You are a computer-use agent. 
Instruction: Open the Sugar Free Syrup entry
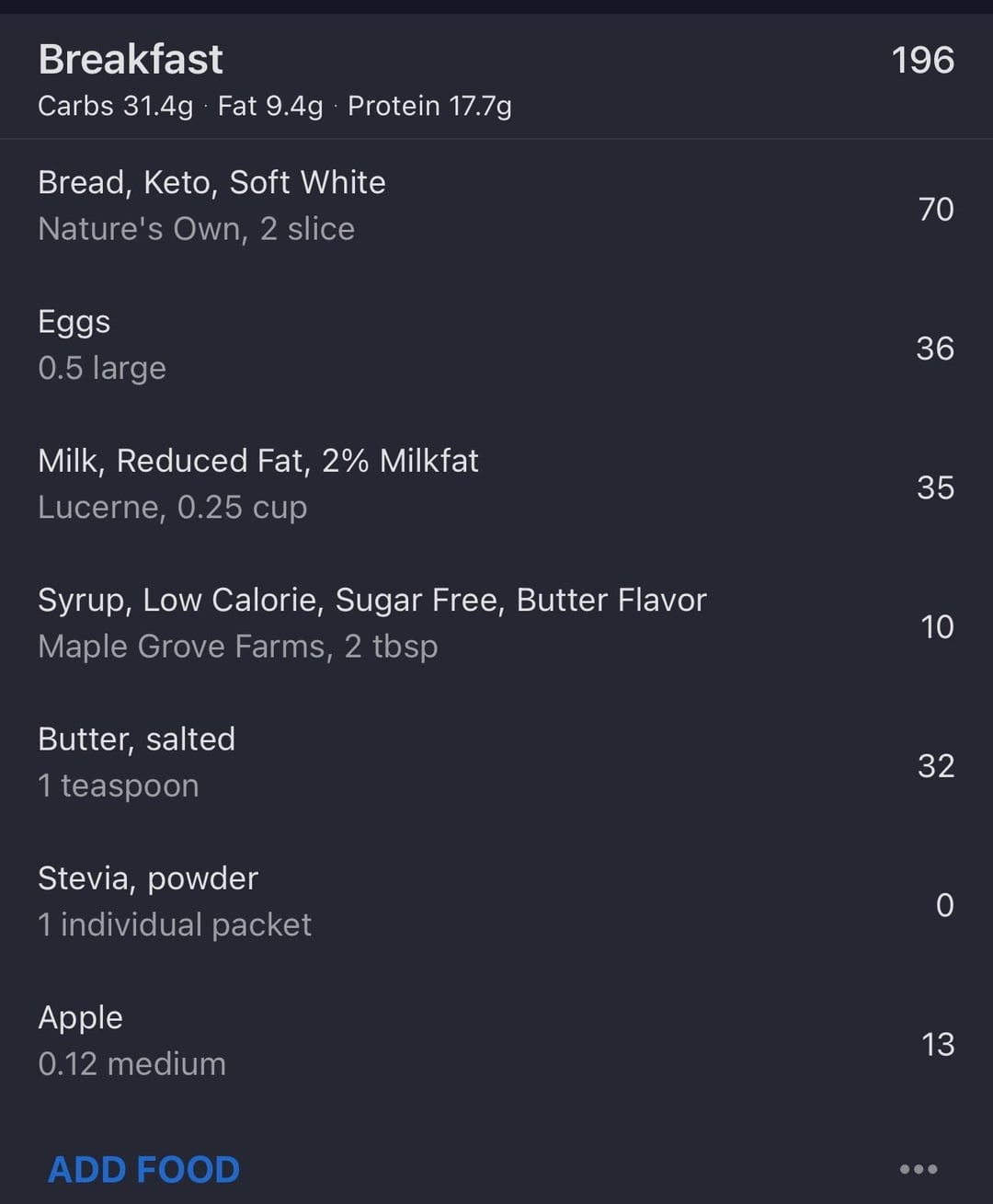pyautogui.click(x=496, y=625)
